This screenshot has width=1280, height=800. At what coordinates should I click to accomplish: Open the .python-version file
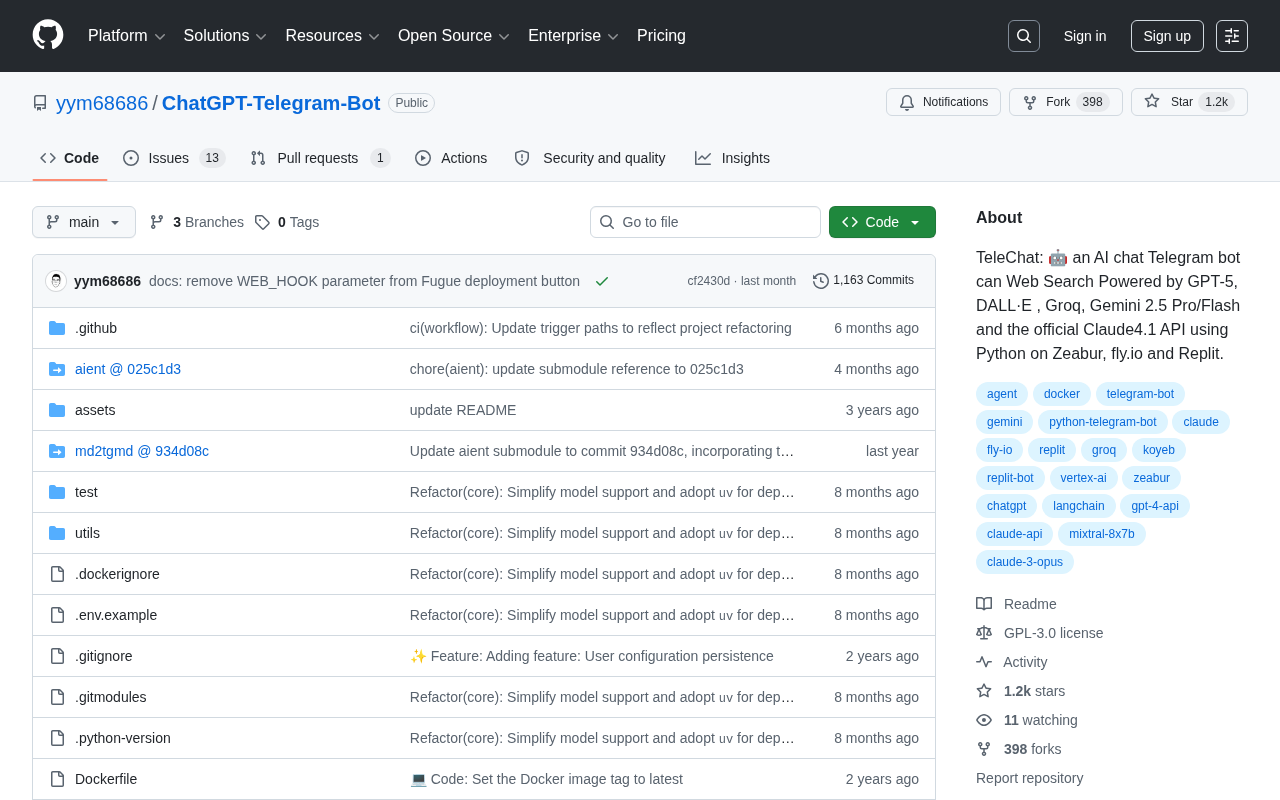(123, 738)
